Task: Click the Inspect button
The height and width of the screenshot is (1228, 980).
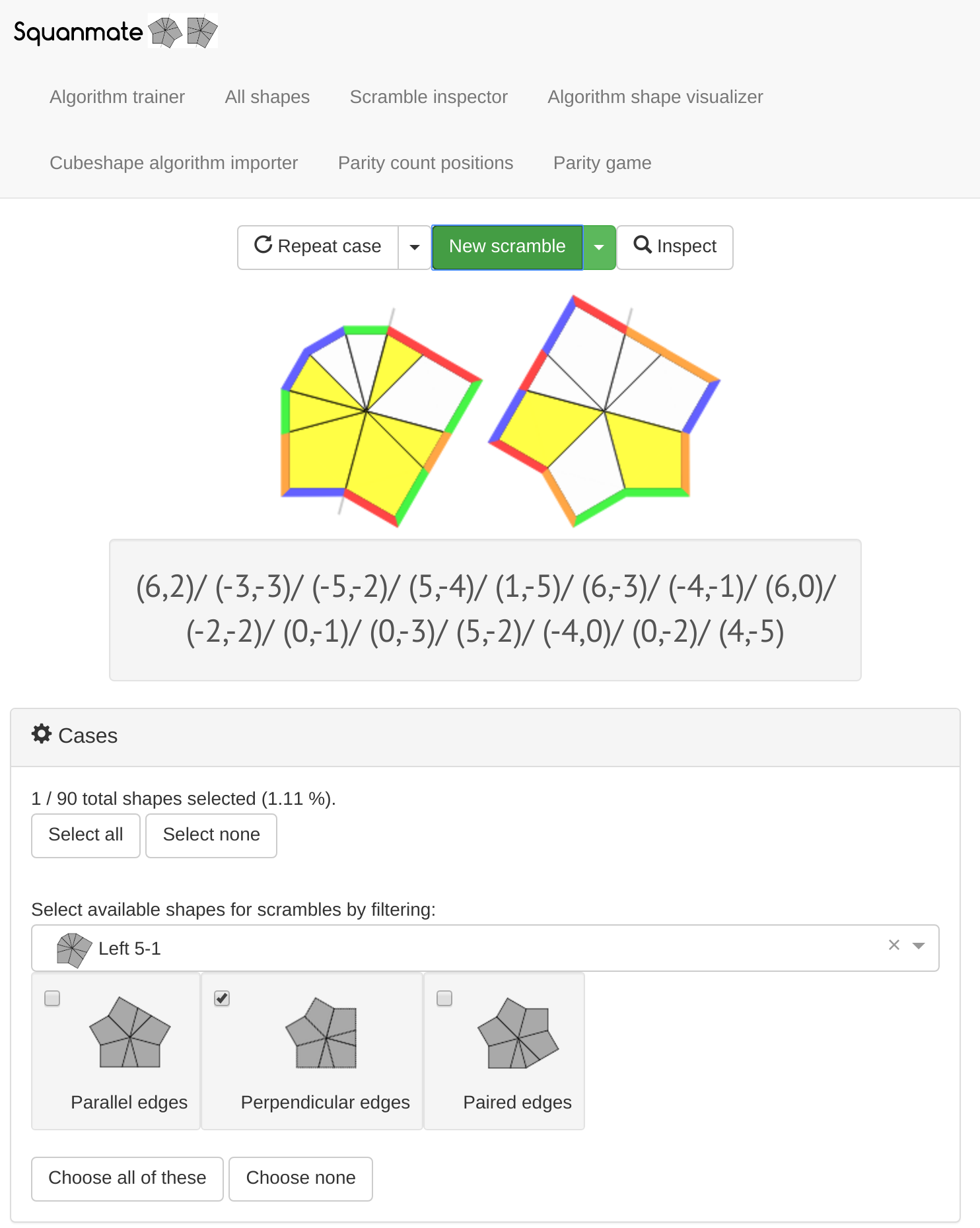Action: 675,248
